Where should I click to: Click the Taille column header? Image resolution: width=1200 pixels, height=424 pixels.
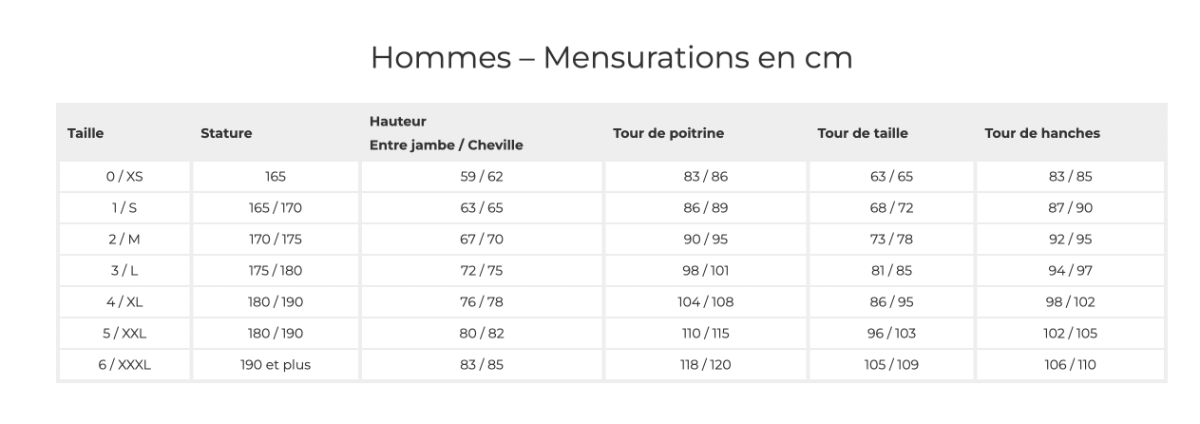pos(86,133)
